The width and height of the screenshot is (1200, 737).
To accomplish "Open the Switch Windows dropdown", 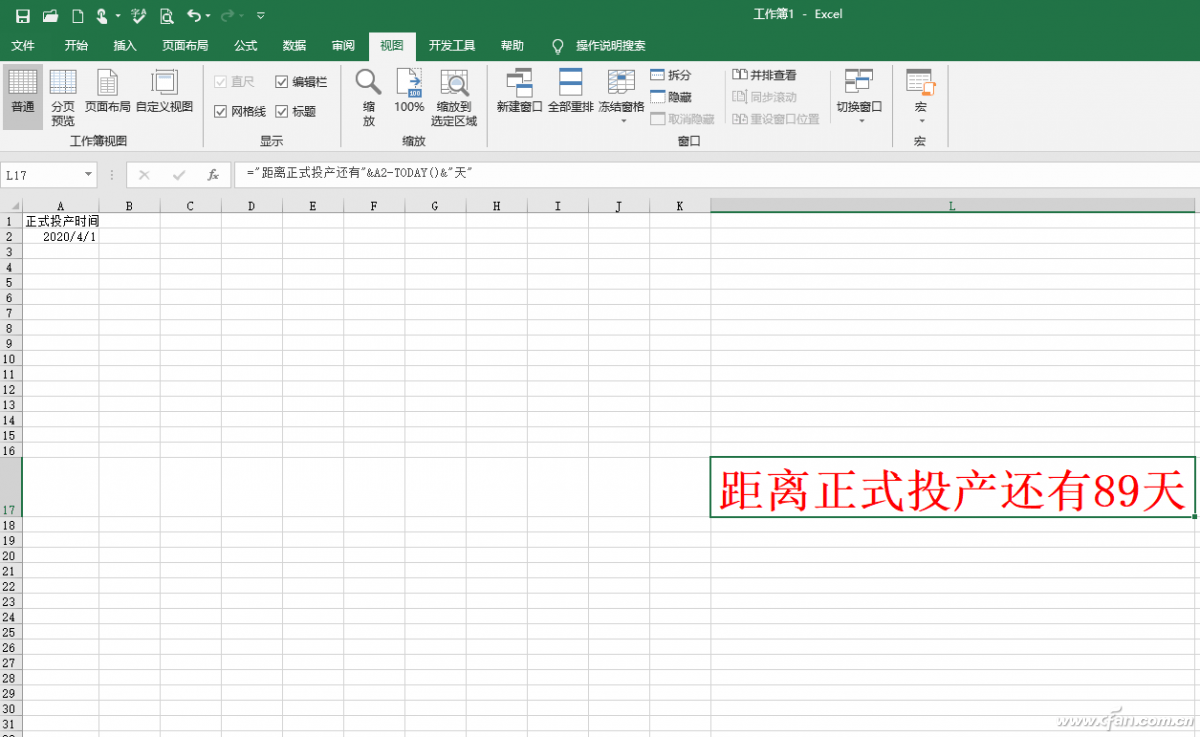I will [x=859, y=97].
